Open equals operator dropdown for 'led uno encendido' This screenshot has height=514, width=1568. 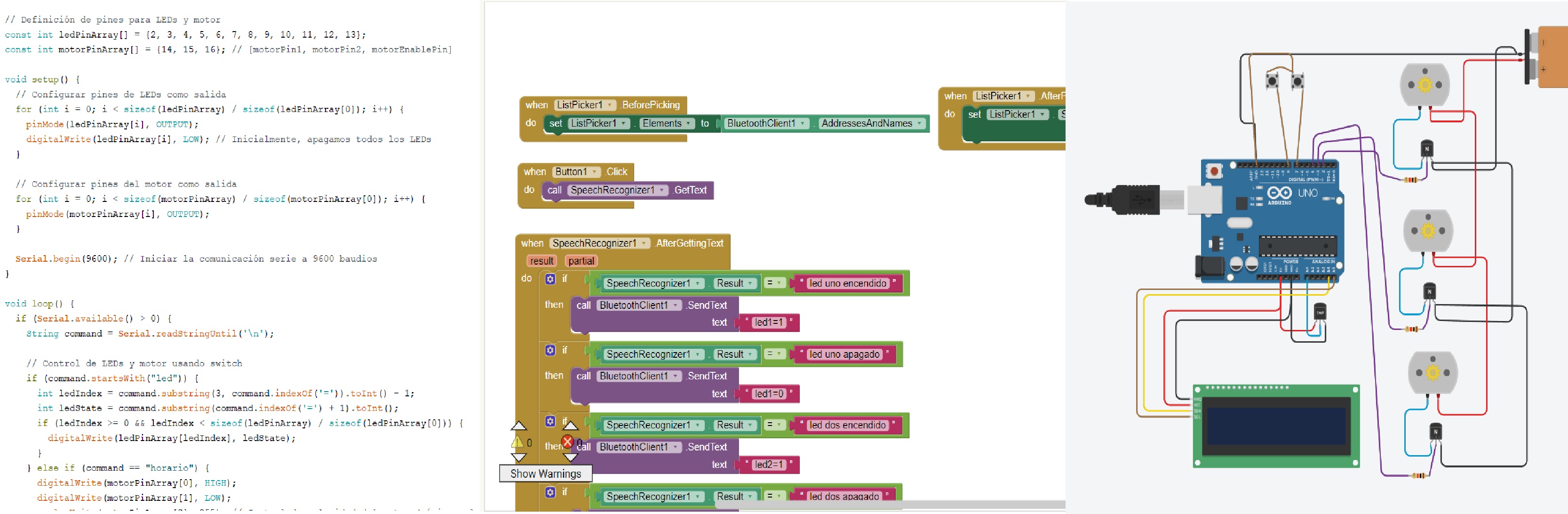774,283
